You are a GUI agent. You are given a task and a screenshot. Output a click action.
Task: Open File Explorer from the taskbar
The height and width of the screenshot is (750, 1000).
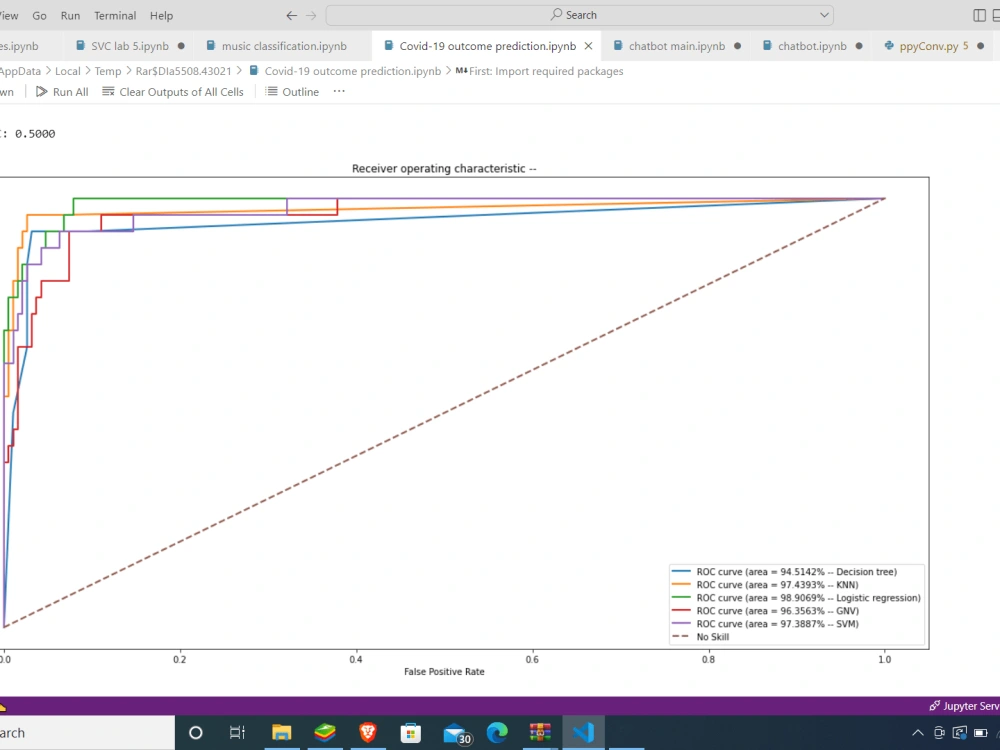click(281, 733)
